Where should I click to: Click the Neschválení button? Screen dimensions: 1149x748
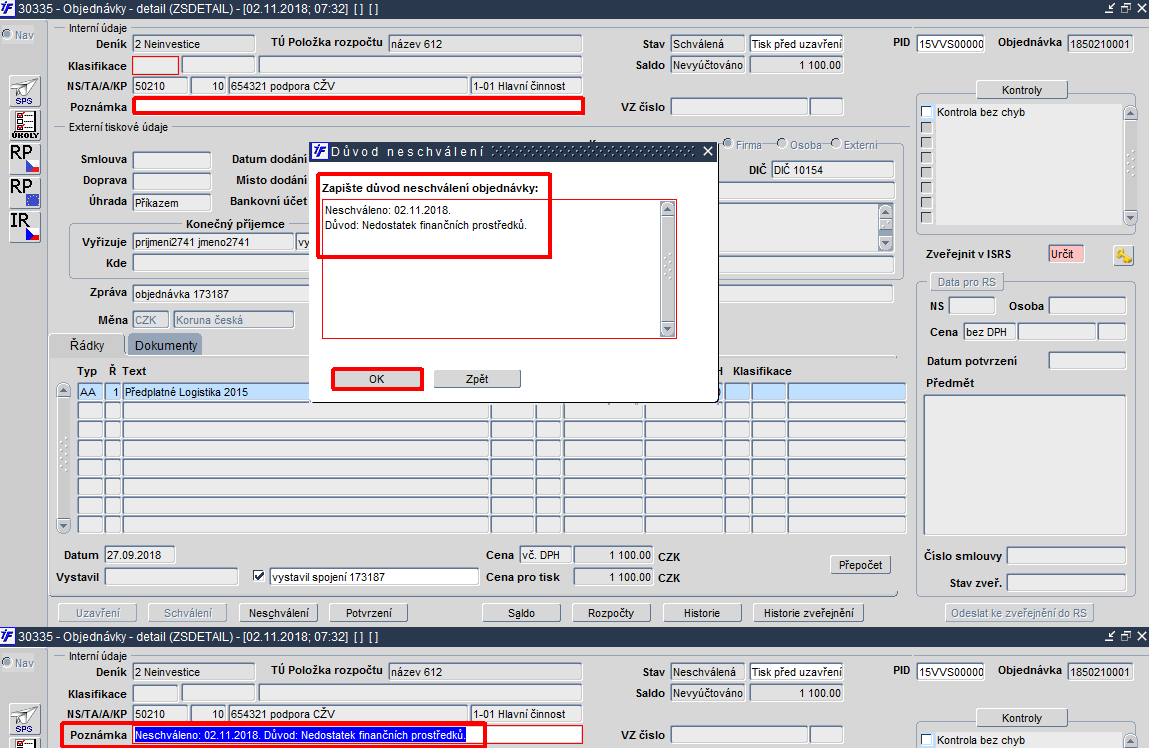point(278,613)
